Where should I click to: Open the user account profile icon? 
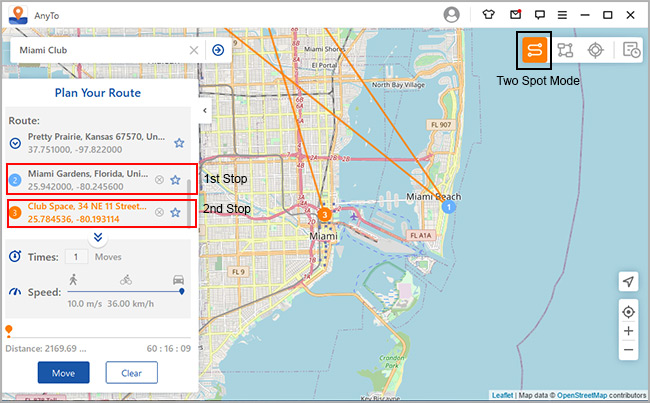(452, 15)
